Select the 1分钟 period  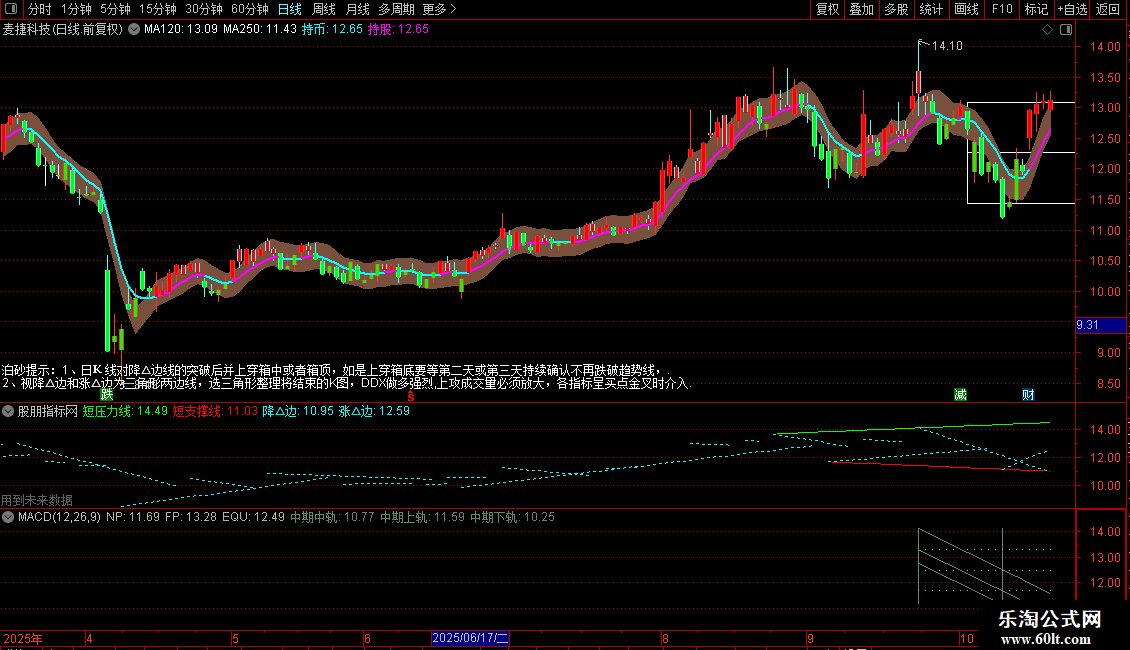point(76,9)
